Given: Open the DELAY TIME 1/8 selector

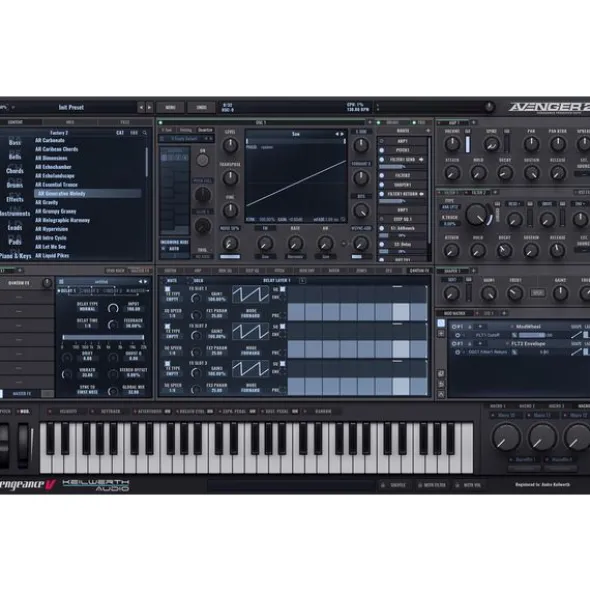Looking at the screenshot, I should click(87, 326).
